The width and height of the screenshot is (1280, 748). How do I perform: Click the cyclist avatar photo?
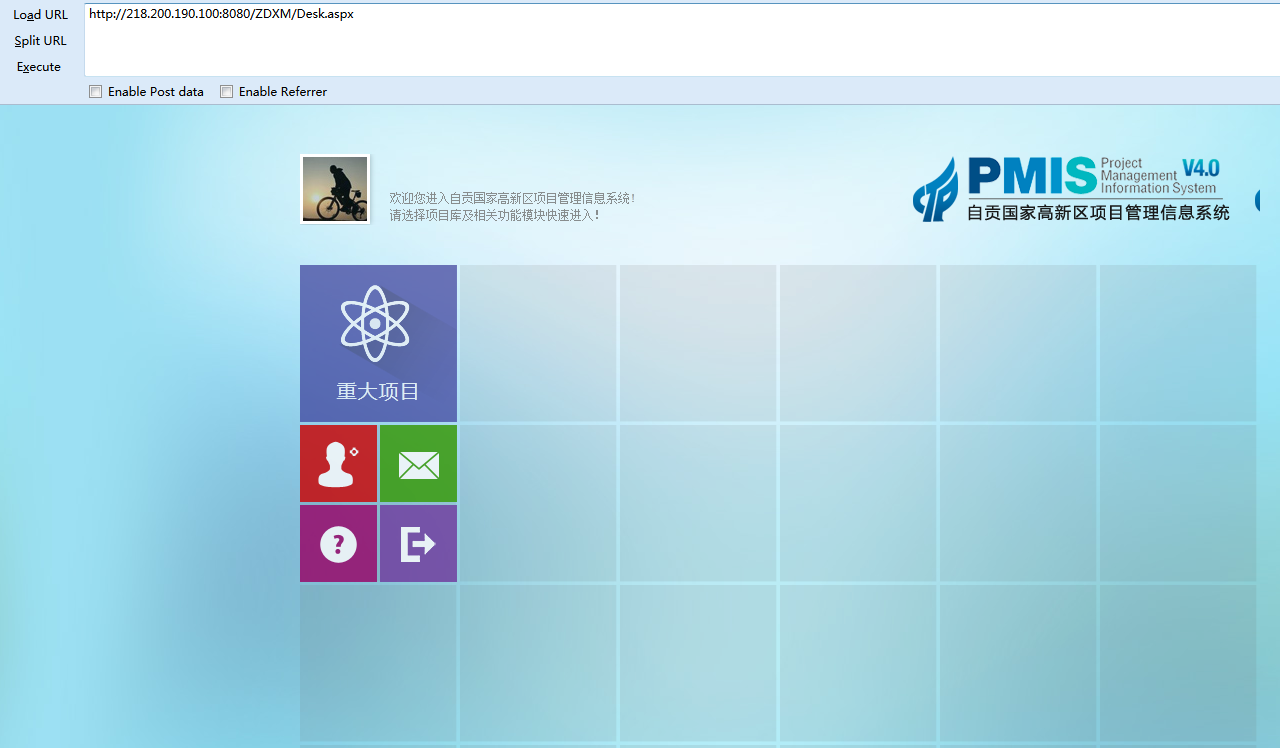335,189
